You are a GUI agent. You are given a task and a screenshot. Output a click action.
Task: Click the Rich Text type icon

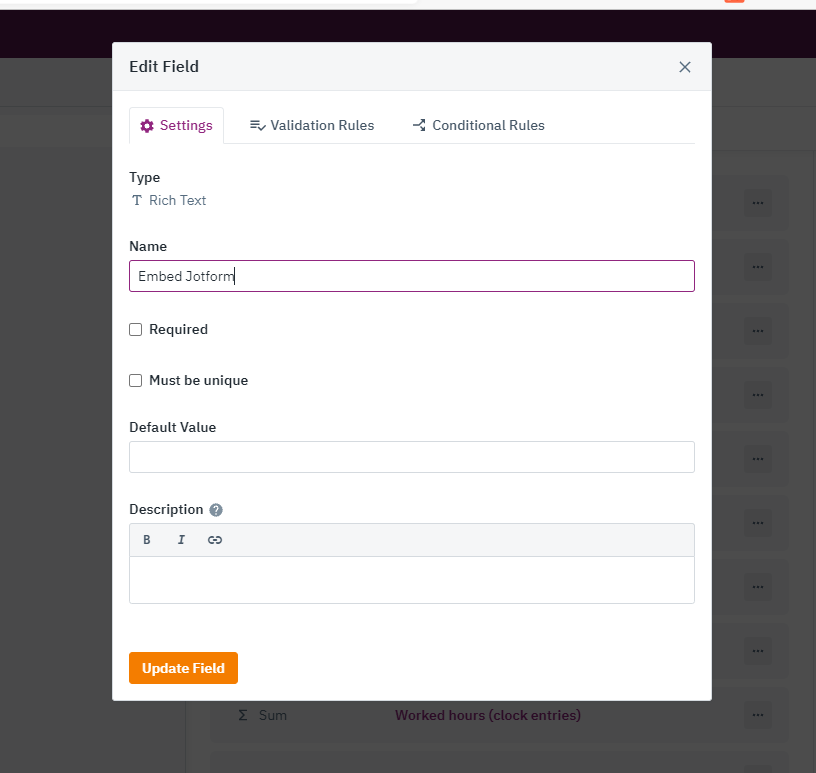(x=137, y=200)
